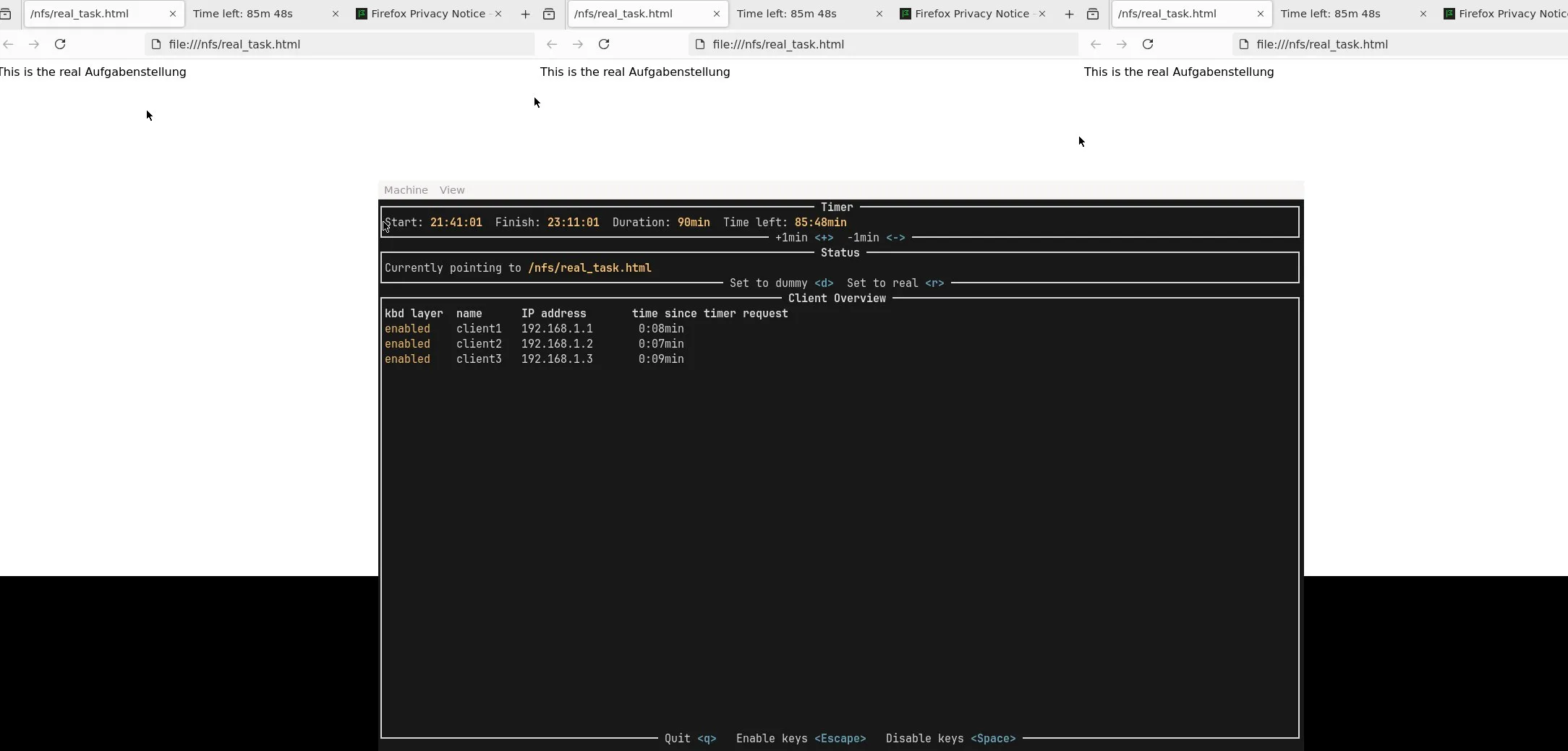Screen dimensions: 1568x751
Task: Focus address bar in first browser window
Action: pos(340,44)
